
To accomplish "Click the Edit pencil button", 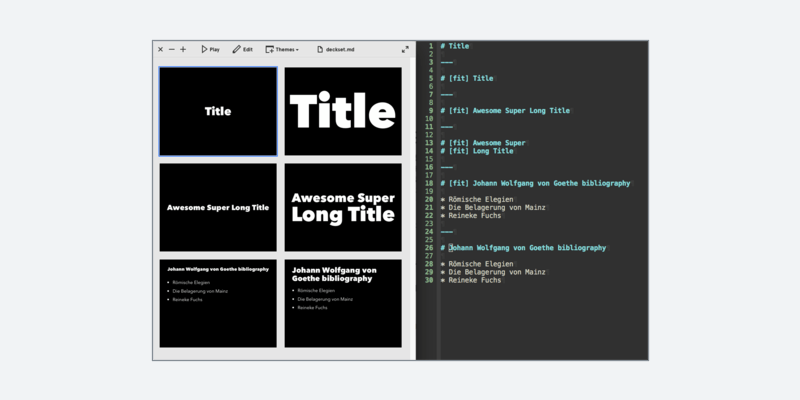I will click(242, 49).
